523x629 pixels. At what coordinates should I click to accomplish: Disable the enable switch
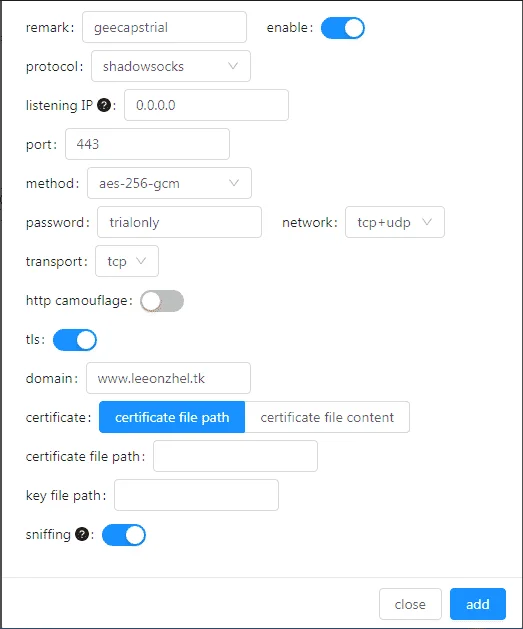(x=343, y=28)
